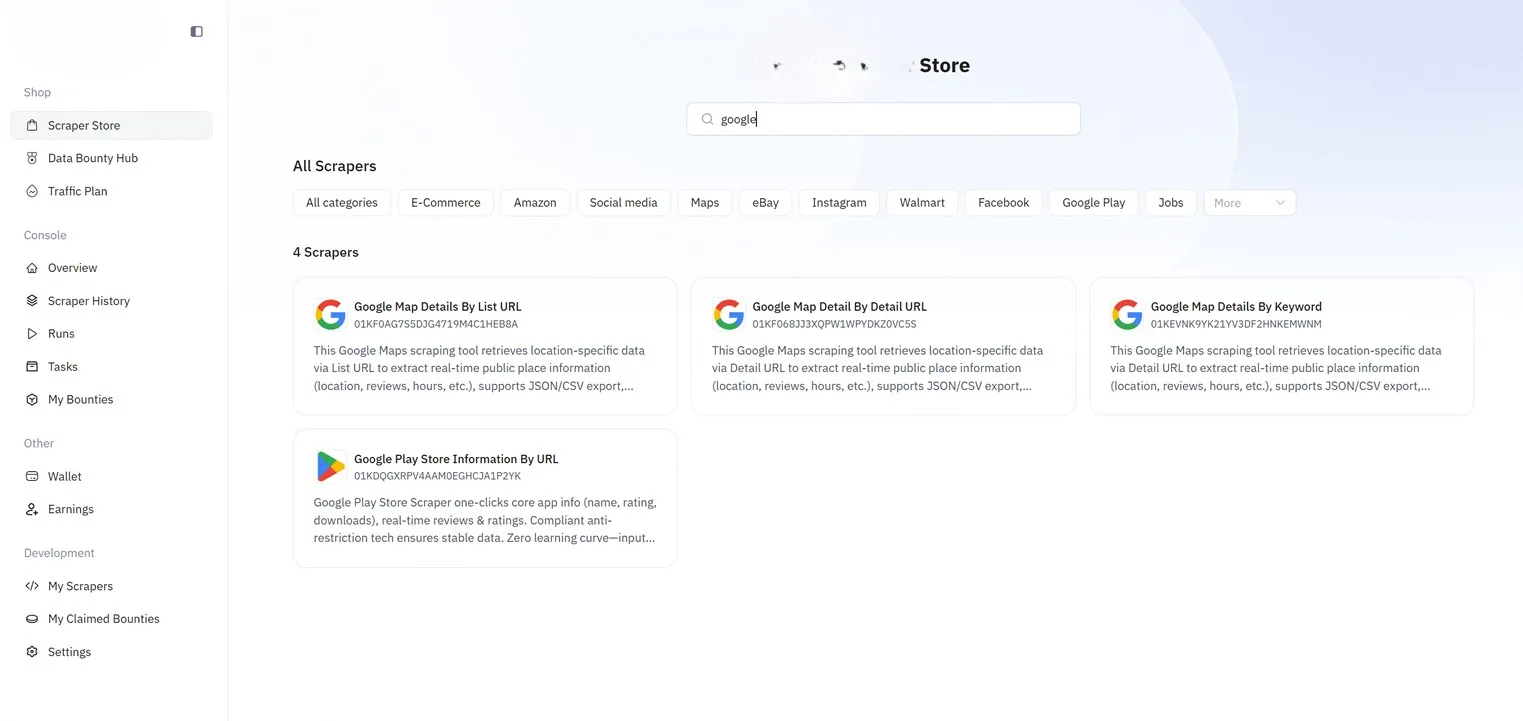This screenshot has width=1523, height=721.
Task: Open Google Map Details By List URL
Action: (437, 307)
